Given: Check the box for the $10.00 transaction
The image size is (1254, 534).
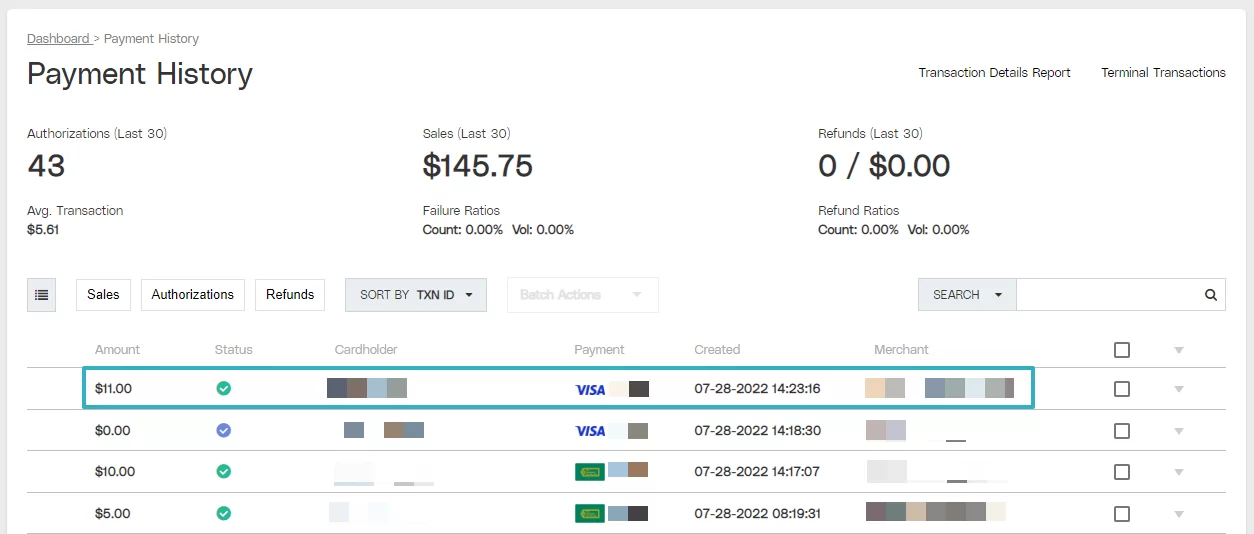Looking at the screenshot, I should pyautogui.click(x=1122, y=472).
